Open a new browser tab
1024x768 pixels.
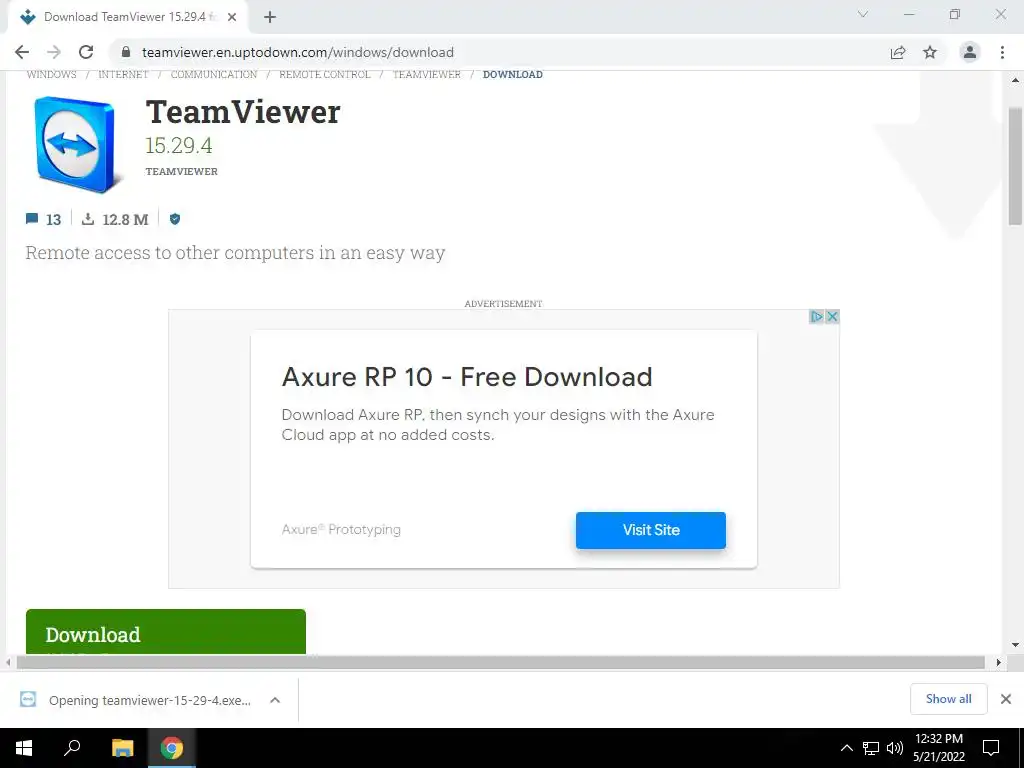[270, 17]
